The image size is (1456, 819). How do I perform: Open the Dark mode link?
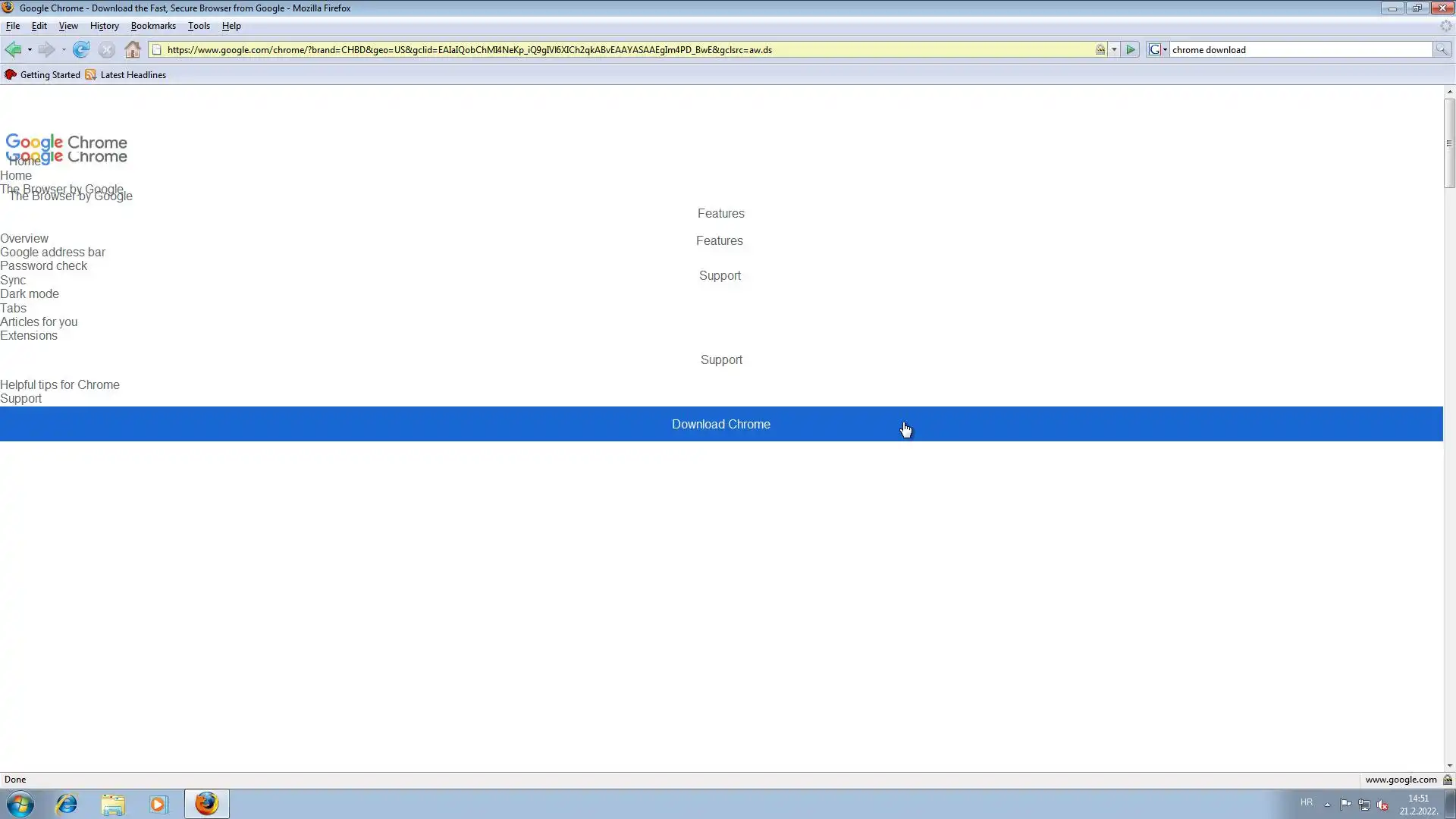click(x=30, y=294)
